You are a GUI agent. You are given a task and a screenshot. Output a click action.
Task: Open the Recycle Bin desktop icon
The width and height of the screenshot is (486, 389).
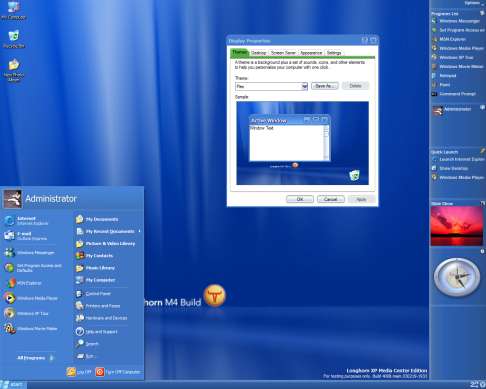click(14, 39)
